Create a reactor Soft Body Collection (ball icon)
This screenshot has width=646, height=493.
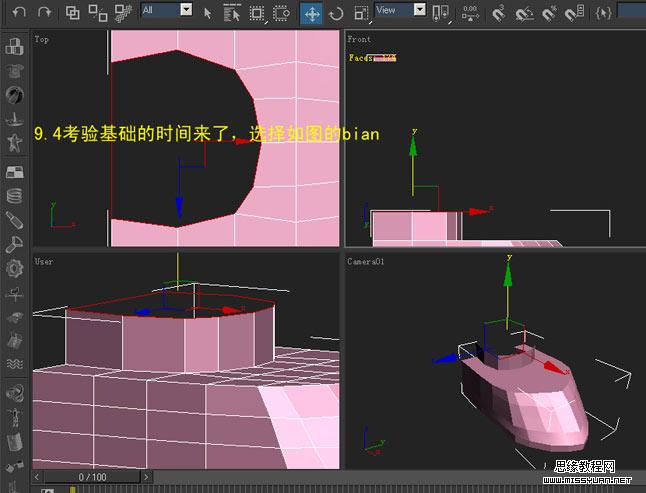(x=14, y=95)
